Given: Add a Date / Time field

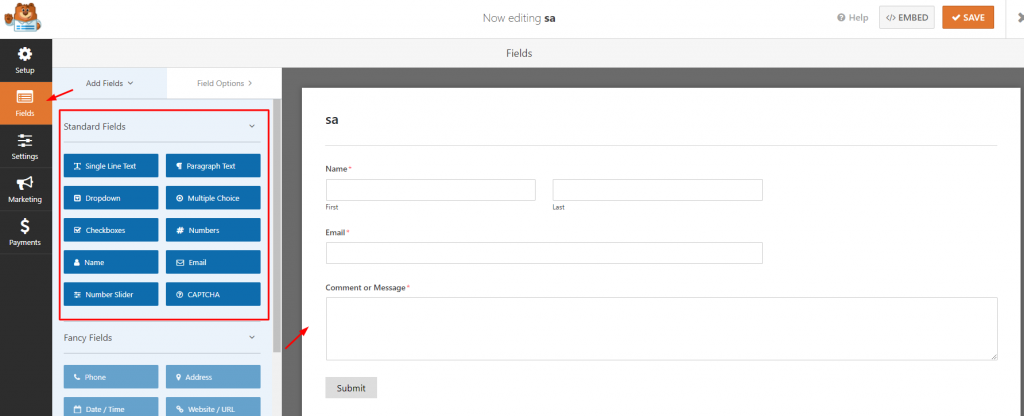Looking at the screenshot, I should (111, 407).
